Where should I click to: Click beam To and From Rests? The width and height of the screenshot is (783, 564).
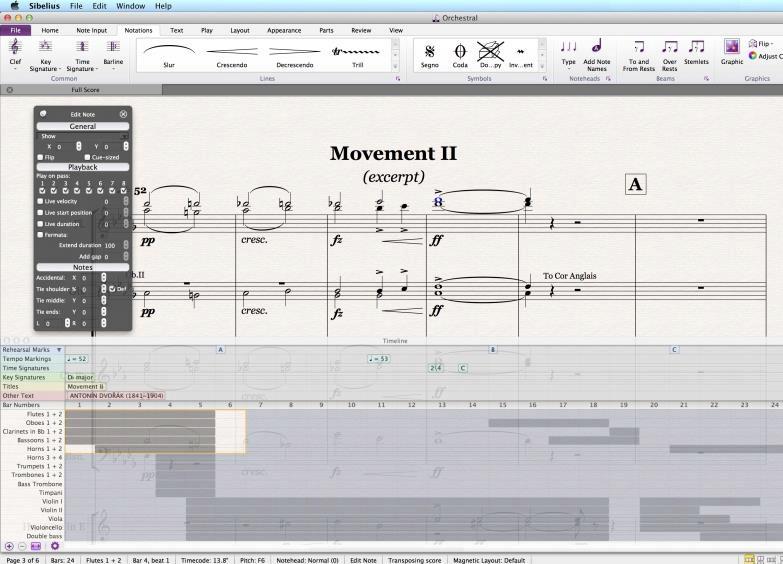point(639,55)
